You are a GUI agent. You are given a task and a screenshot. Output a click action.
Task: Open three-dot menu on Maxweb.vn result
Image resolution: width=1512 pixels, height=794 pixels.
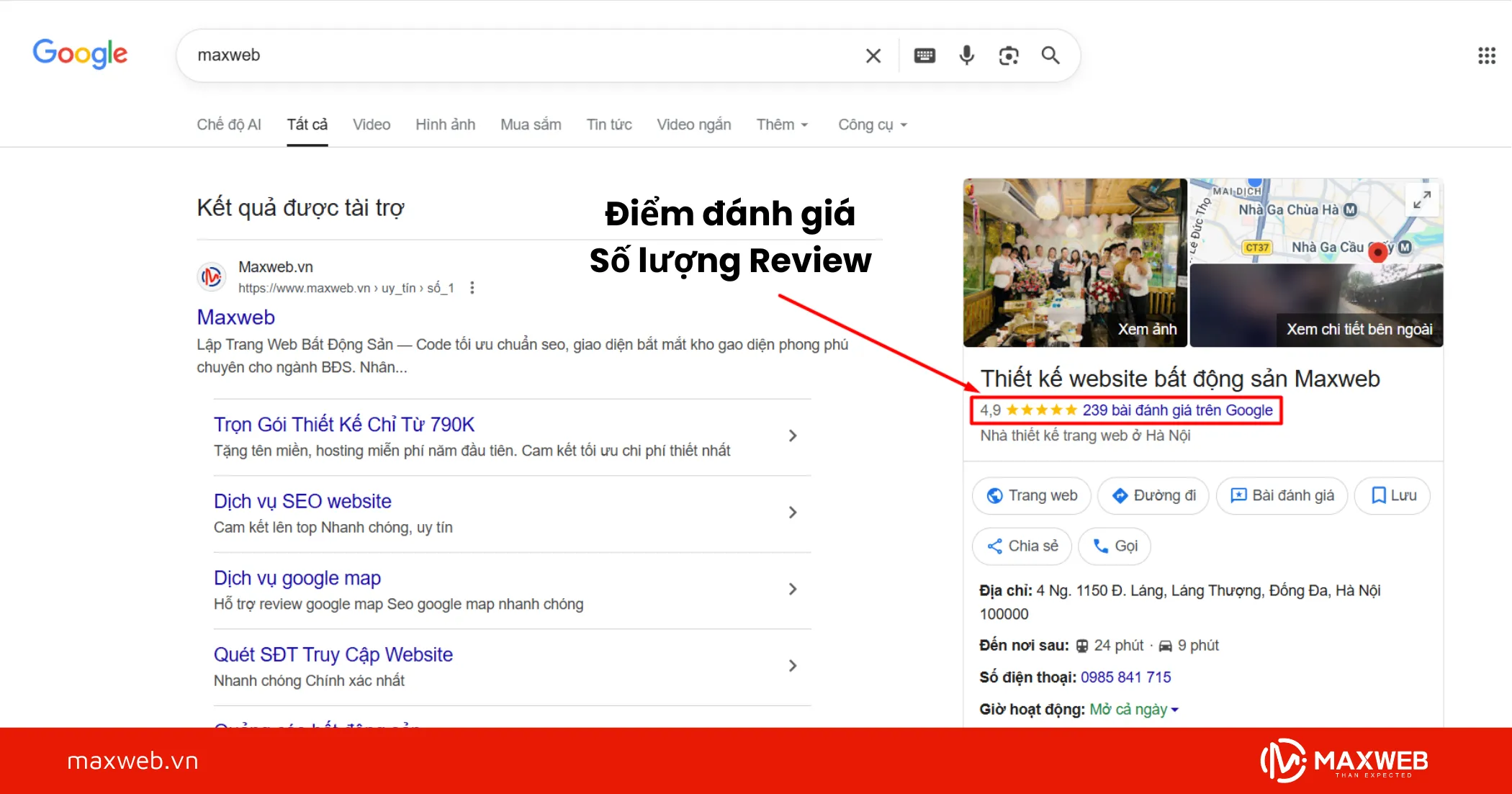(x=472, y=287)
